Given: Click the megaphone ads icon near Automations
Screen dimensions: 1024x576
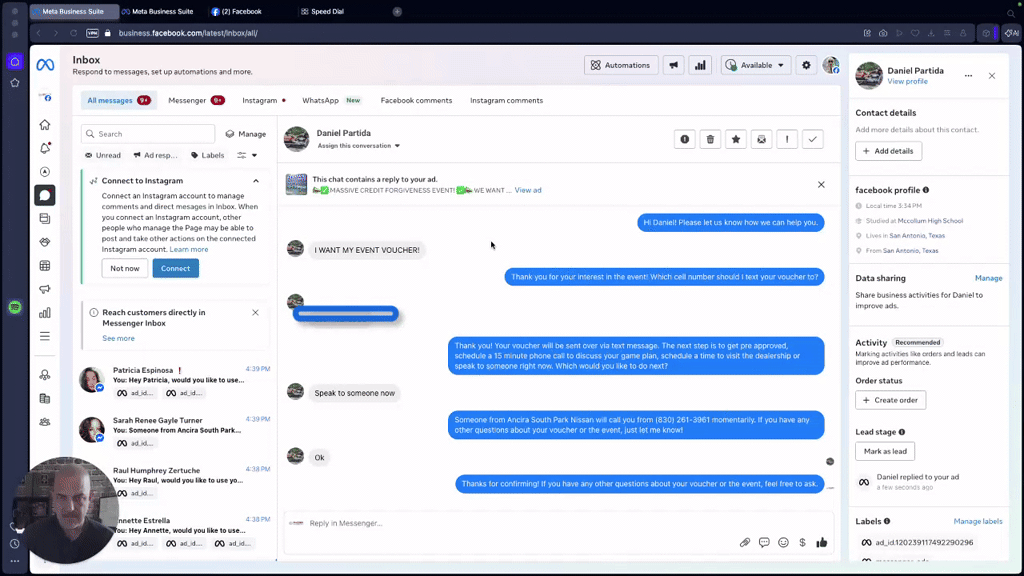Looking at the screenshot, I should [x=672, y=65].
